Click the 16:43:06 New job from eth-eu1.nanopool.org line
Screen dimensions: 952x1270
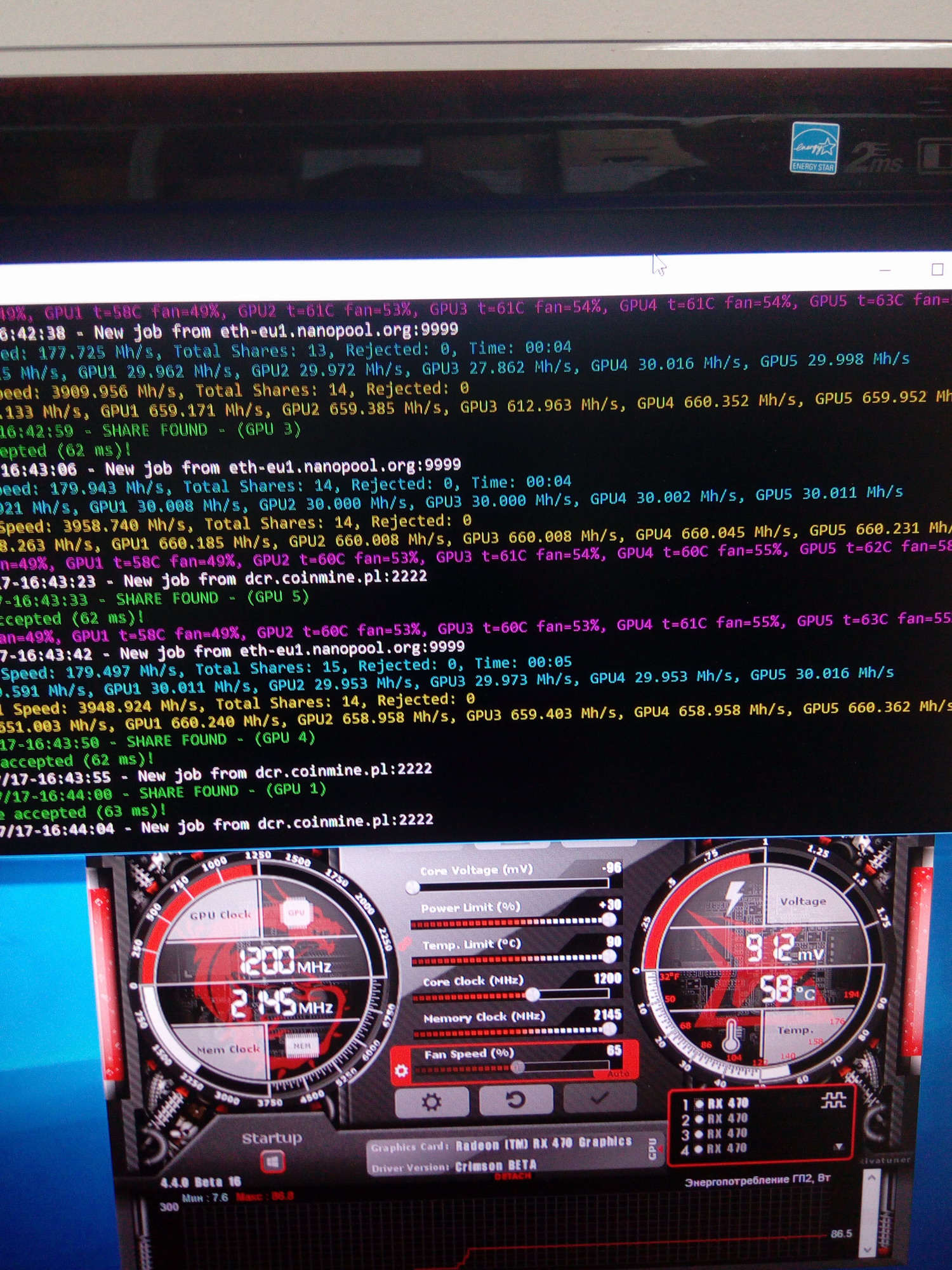pos(230,468)
